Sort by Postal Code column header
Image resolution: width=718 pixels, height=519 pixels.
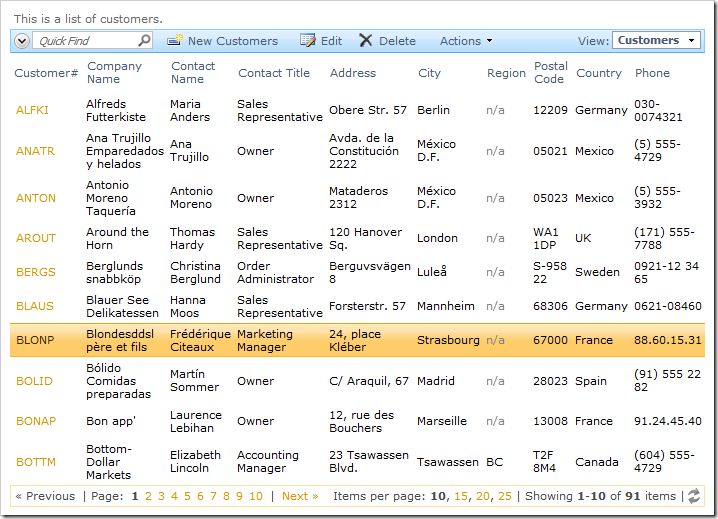click(x=550, y=72)
